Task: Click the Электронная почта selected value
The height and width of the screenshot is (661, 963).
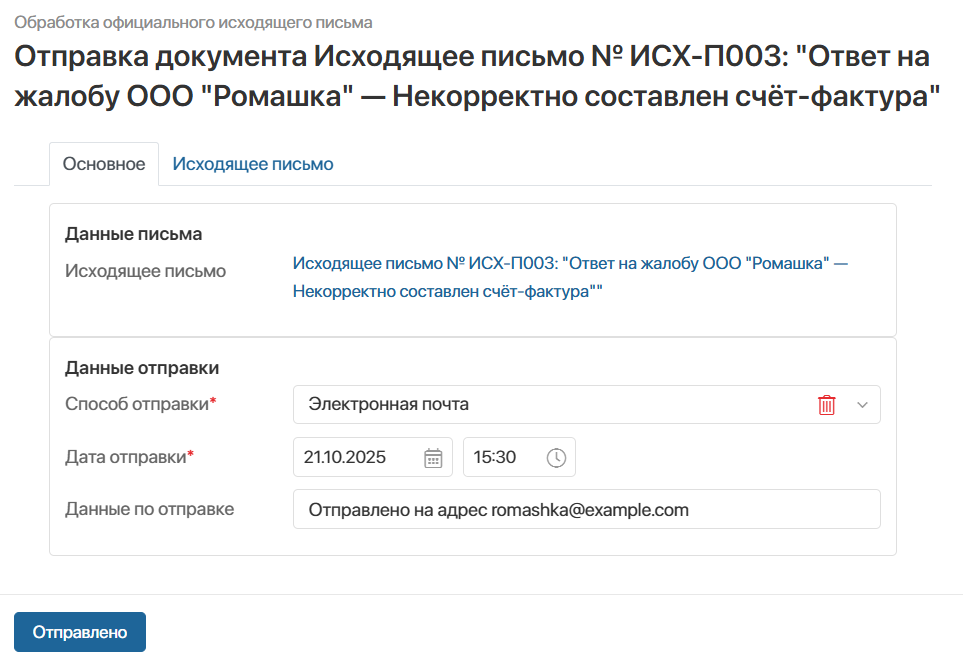Action: pos(389,405)
